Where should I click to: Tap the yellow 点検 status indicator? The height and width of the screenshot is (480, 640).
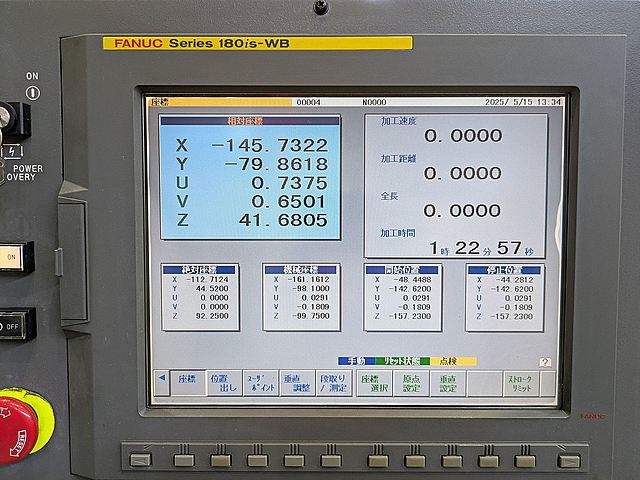pyautogui.click(x=453, y=361)
